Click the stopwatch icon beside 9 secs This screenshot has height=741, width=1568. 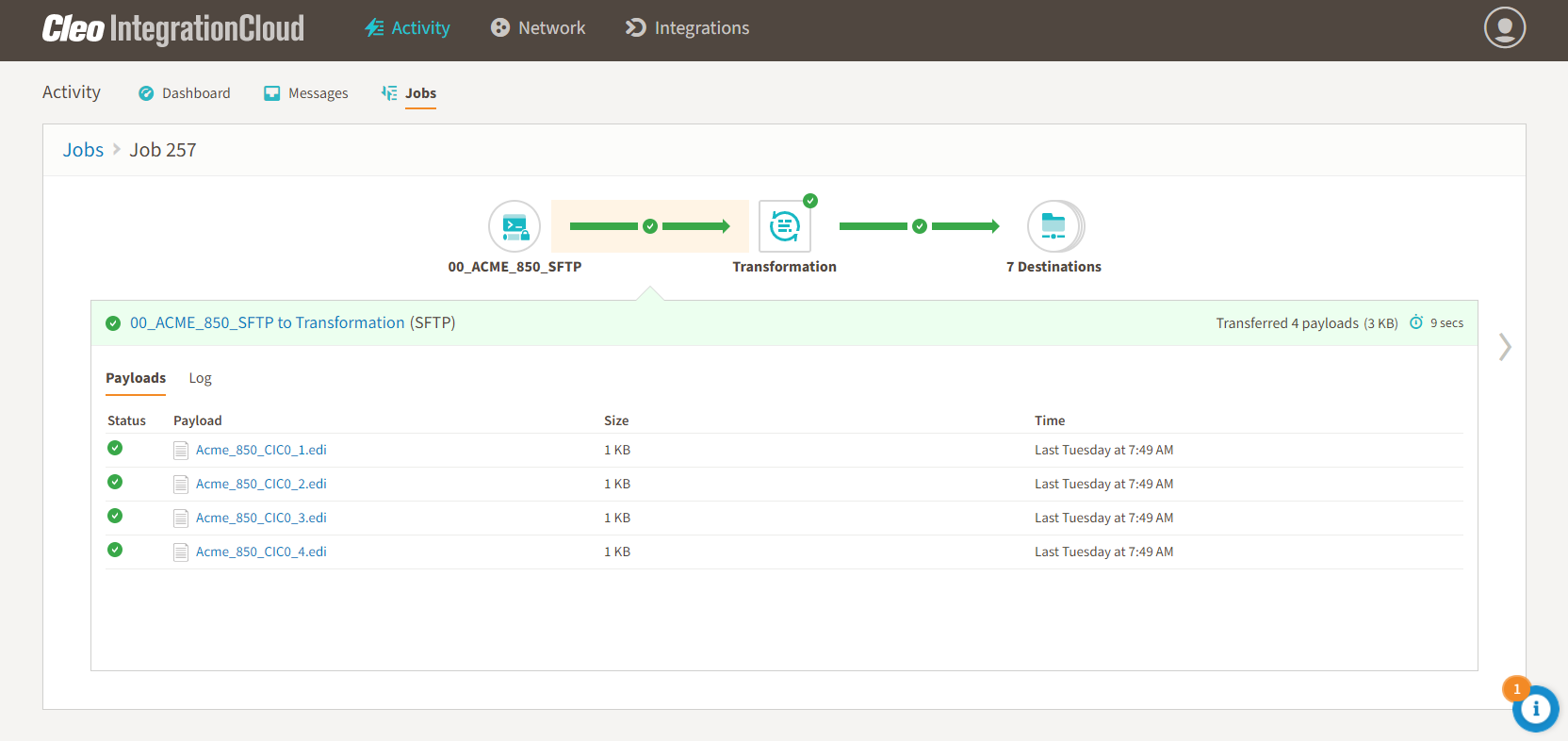(x=1415, y=322)
